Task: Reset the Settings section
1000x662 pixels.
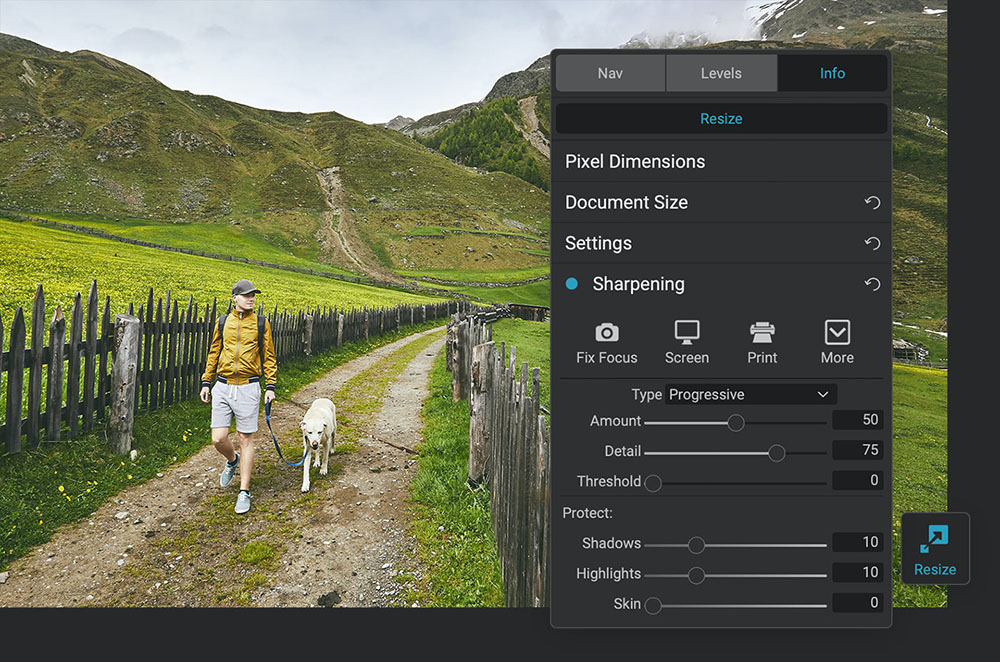Action: (872, 244)
